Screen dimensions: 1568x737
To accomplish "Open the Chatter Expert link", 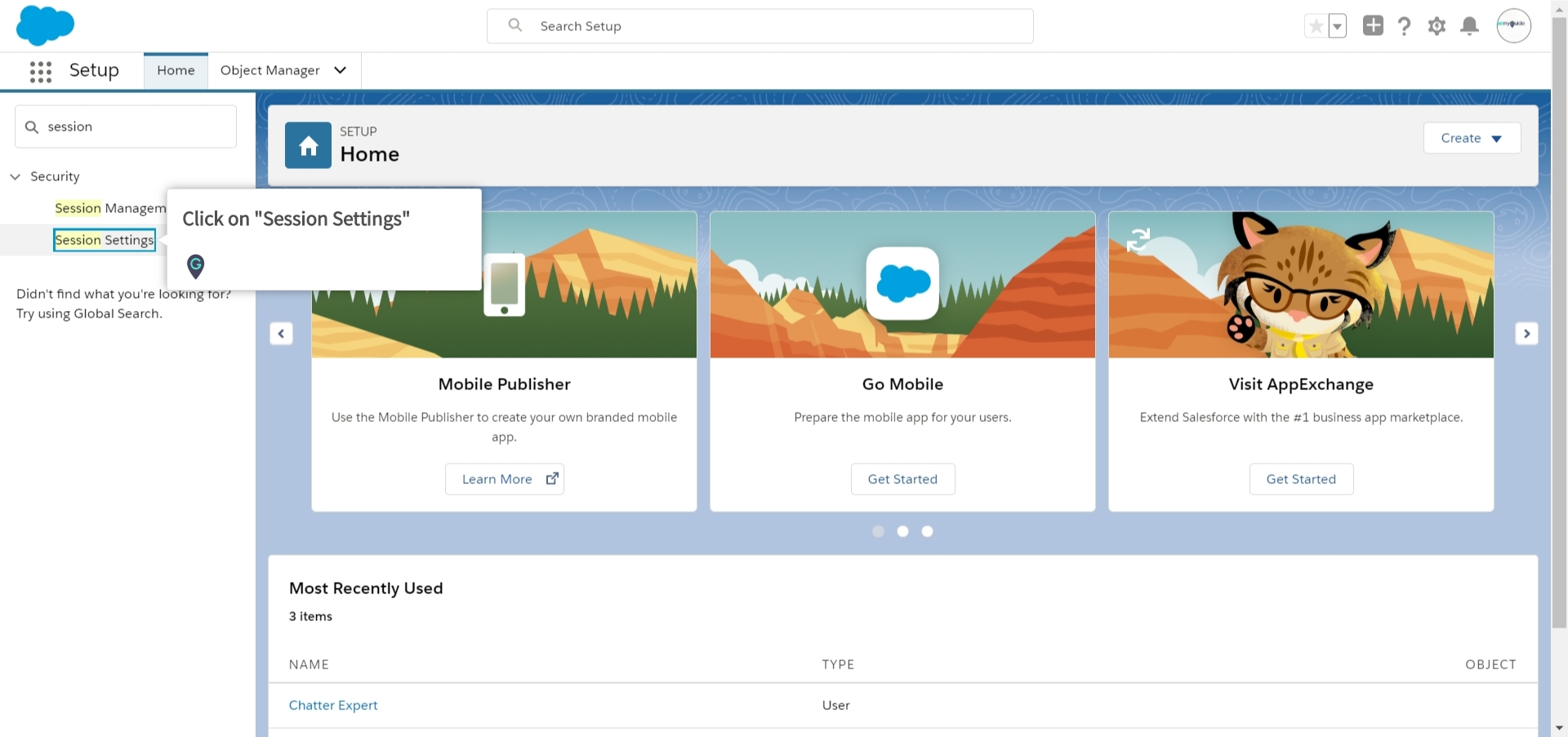I will click(333, 705).
